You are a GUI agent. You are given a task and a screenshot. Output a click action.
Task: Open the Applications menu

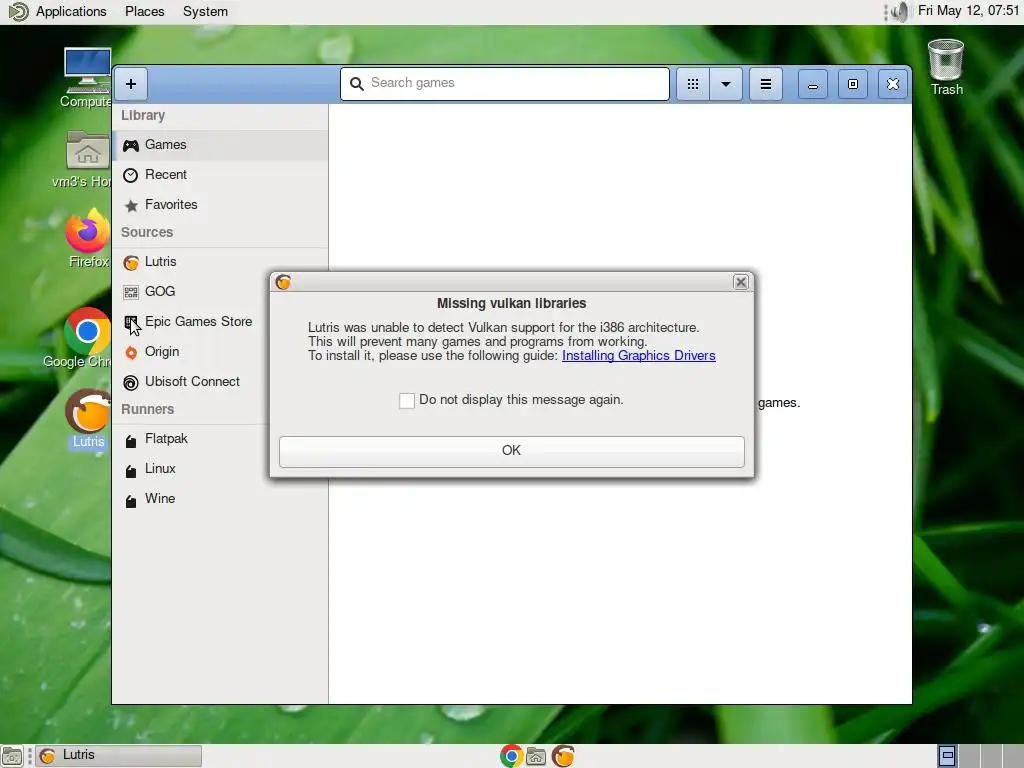[x=71, y=12]
